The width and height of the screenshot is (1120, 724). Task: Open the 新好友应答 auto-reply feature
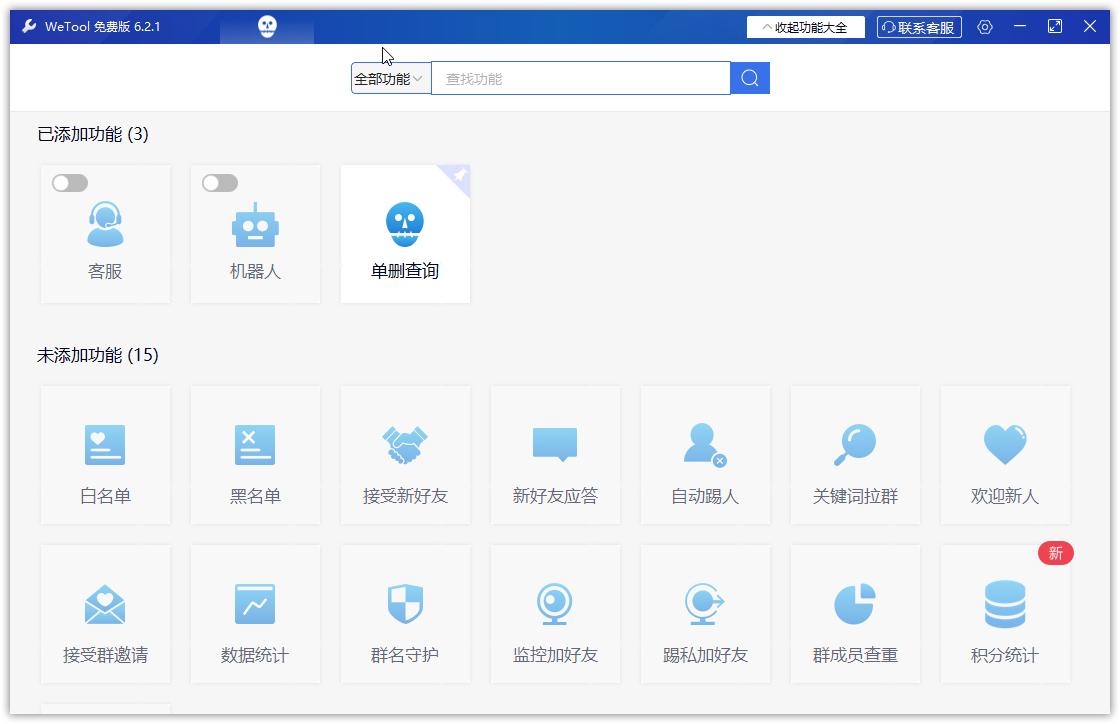tap(555, 455)
